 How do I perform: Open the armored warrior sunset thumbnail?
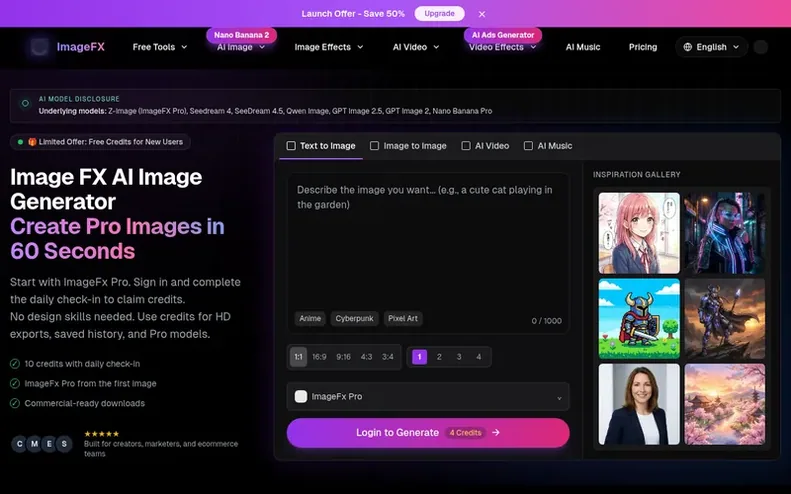[724, 319]
